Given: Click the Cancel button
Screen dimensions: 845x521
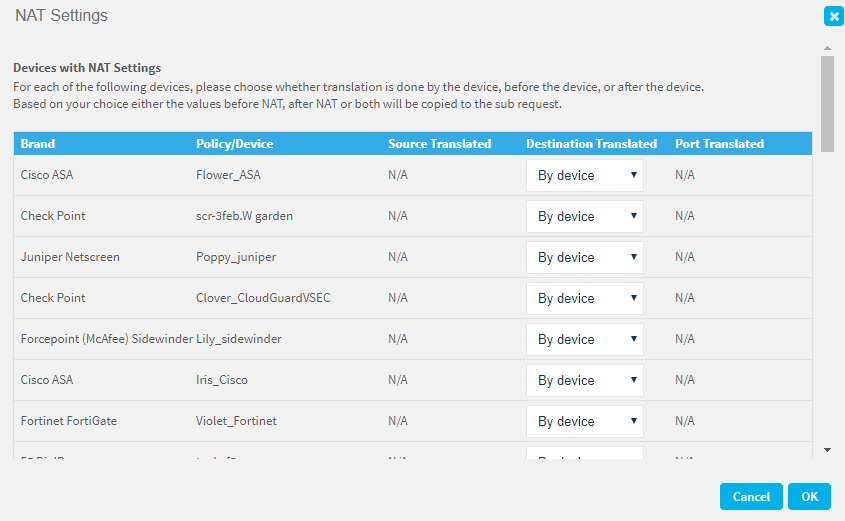Looking at the screenshot, I should [751, 496].
